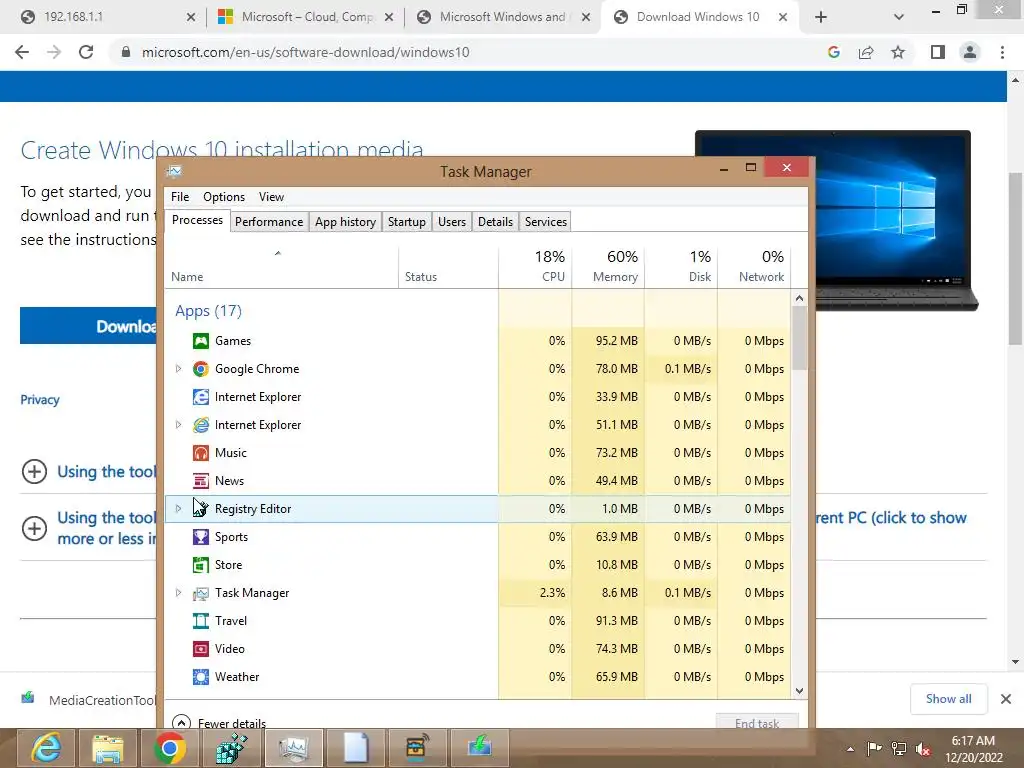The height and width of the screenshot is (768, 1024).
Task: Click the Weather app icon
Action: click(200, 677)
